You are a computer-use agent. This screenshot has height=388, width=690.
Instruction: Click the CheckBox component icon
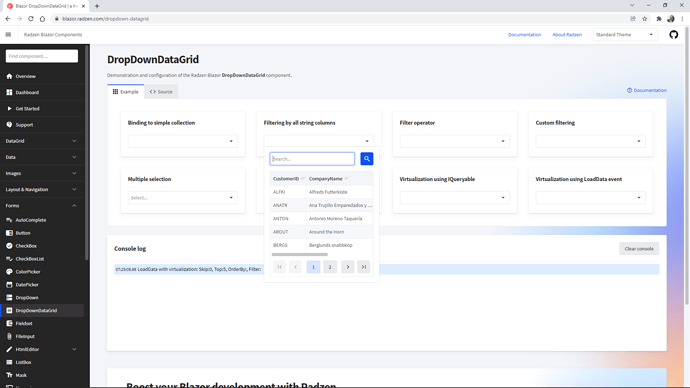(9, 246)
